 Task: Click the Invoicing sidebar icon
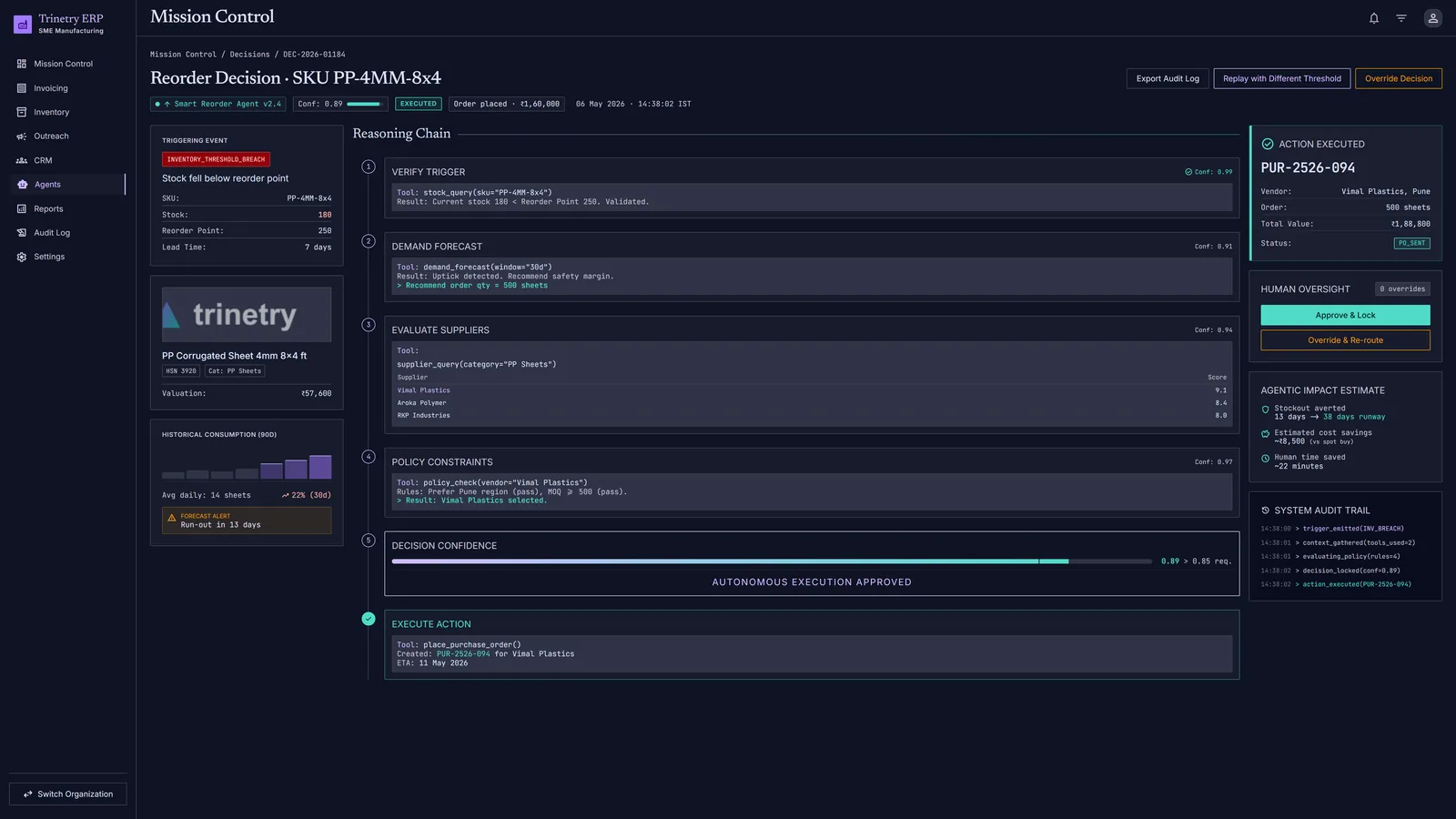click(x=22, y=88)
